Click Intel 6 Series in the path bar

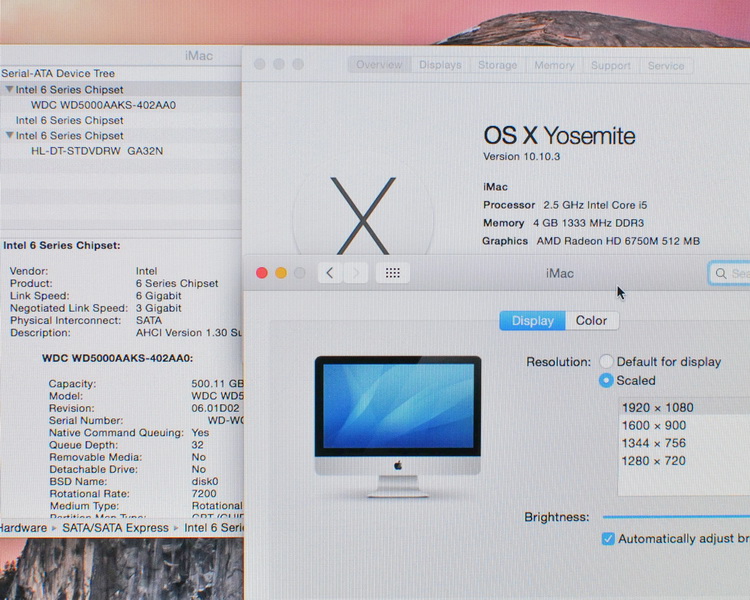coord(214,528)
